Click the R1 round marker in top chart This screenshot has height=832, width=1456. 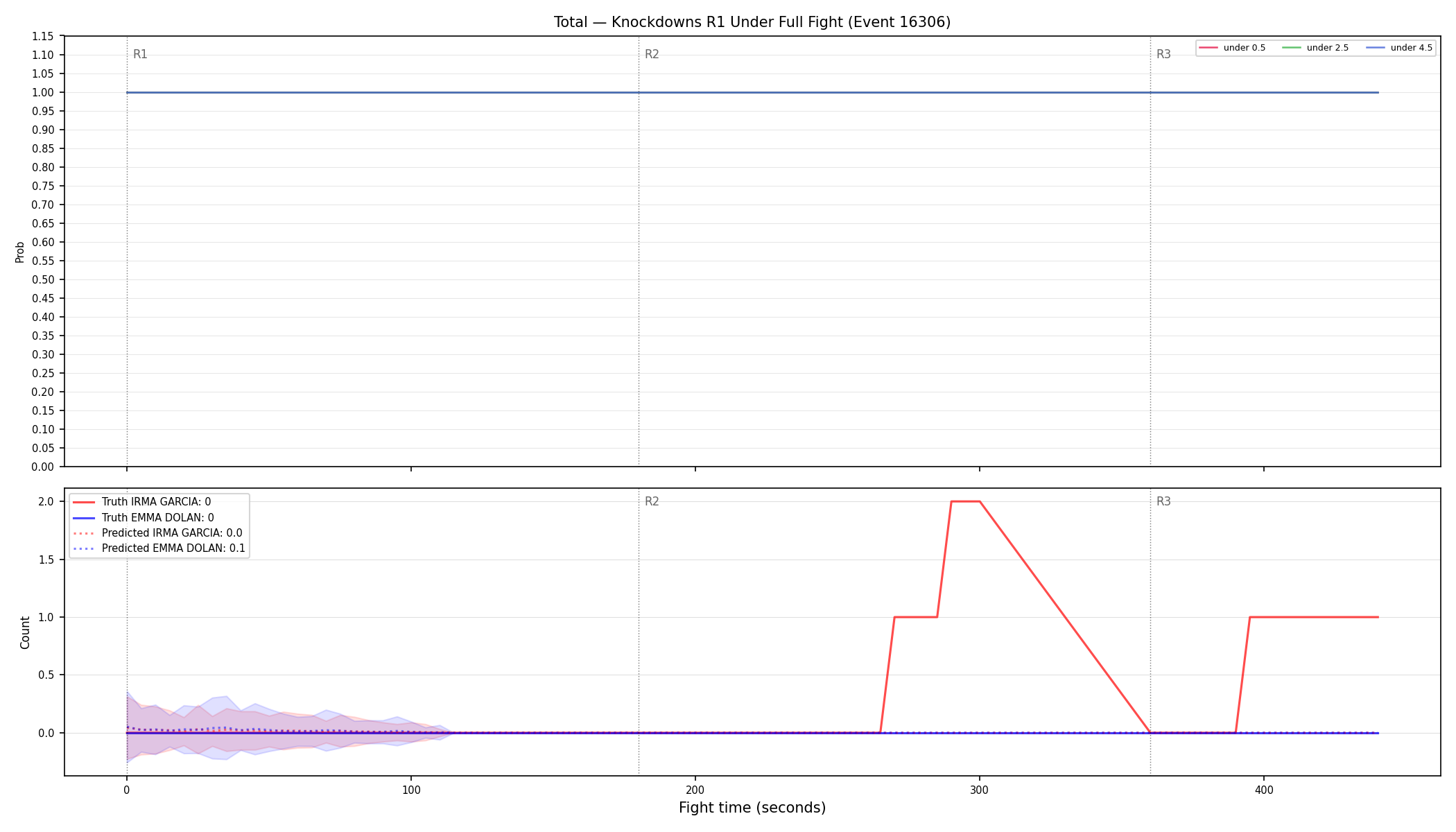pos(140,54)
